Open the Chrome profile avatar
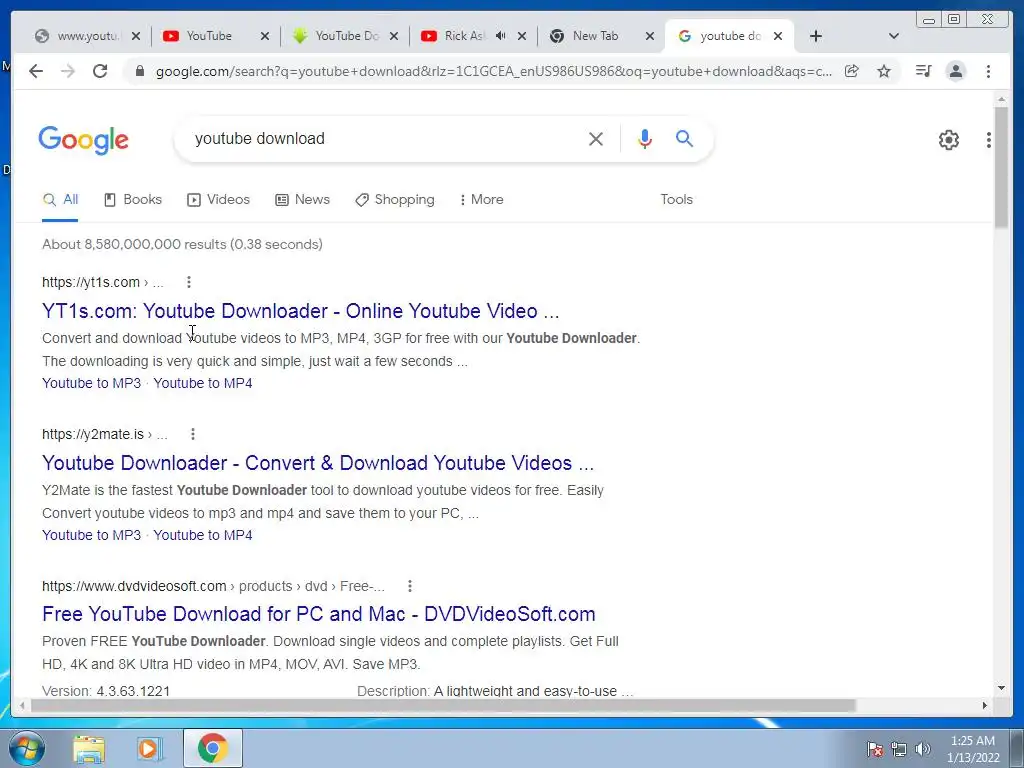Screen dimensions: 1024x768 [x=955, y=71]
